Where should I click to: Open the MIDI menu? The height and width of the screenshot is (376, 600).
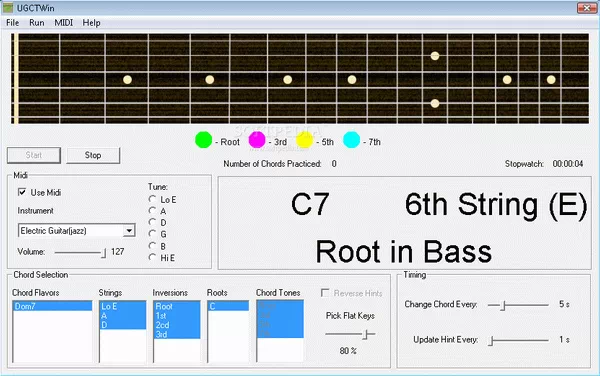pos(64,23)
